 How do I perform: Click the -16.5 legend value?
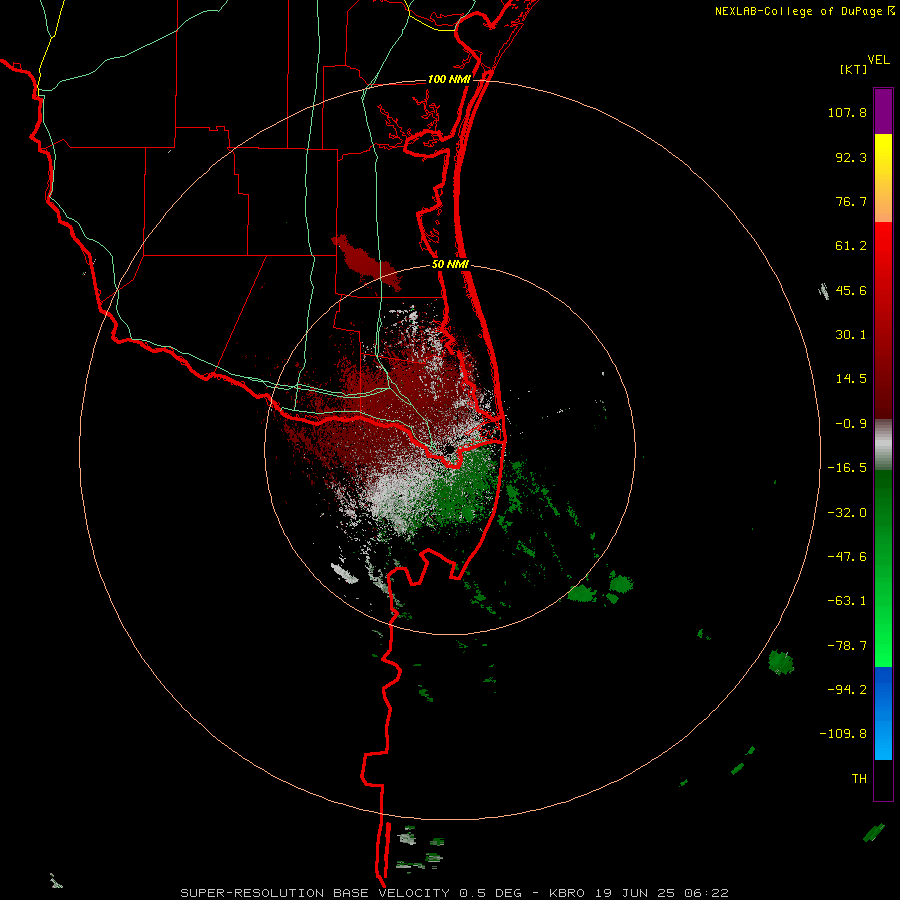click(847, 468)
